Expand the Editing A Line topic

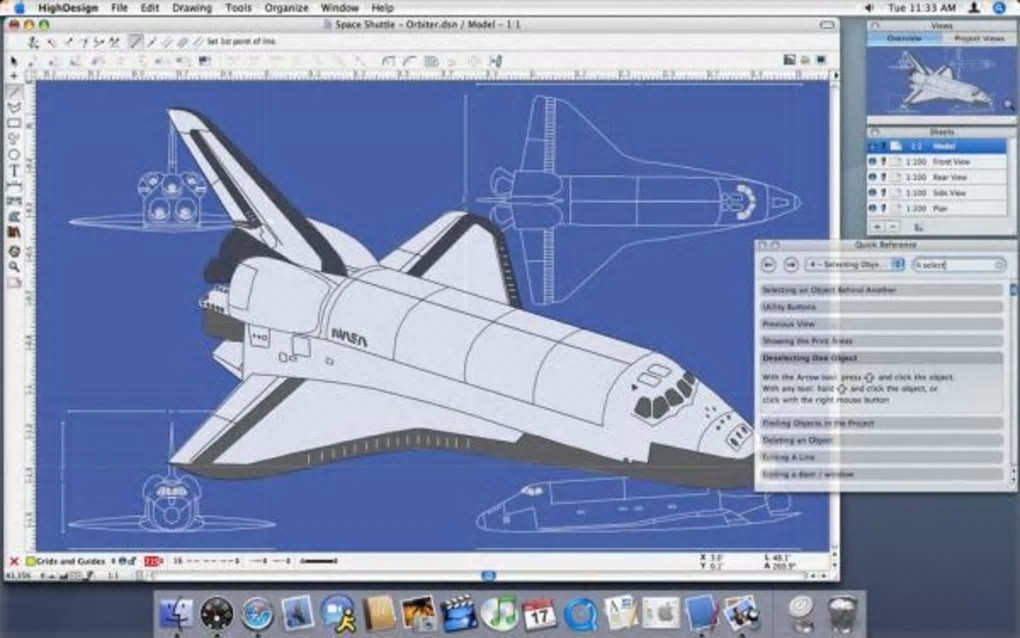pyautogui.click(x=881, y=457)
